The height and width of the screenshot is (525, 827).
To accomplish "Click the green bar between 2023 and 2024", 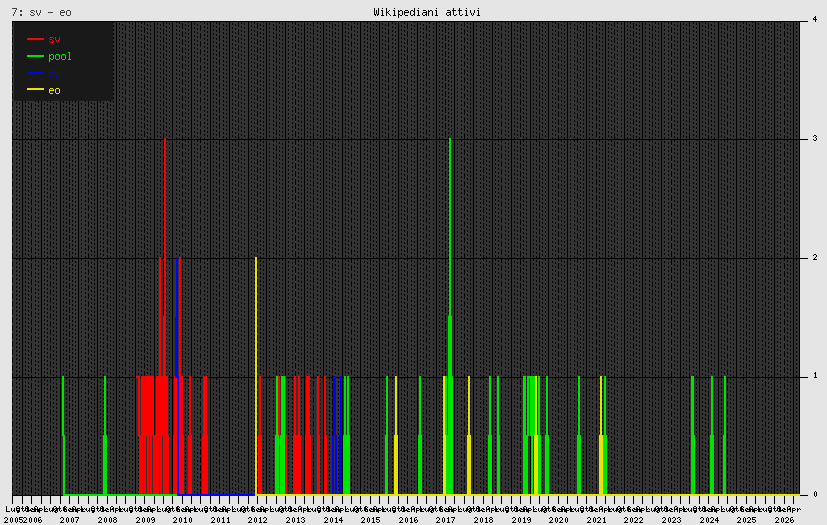I will pyautogui.click(x=693, y=436).
